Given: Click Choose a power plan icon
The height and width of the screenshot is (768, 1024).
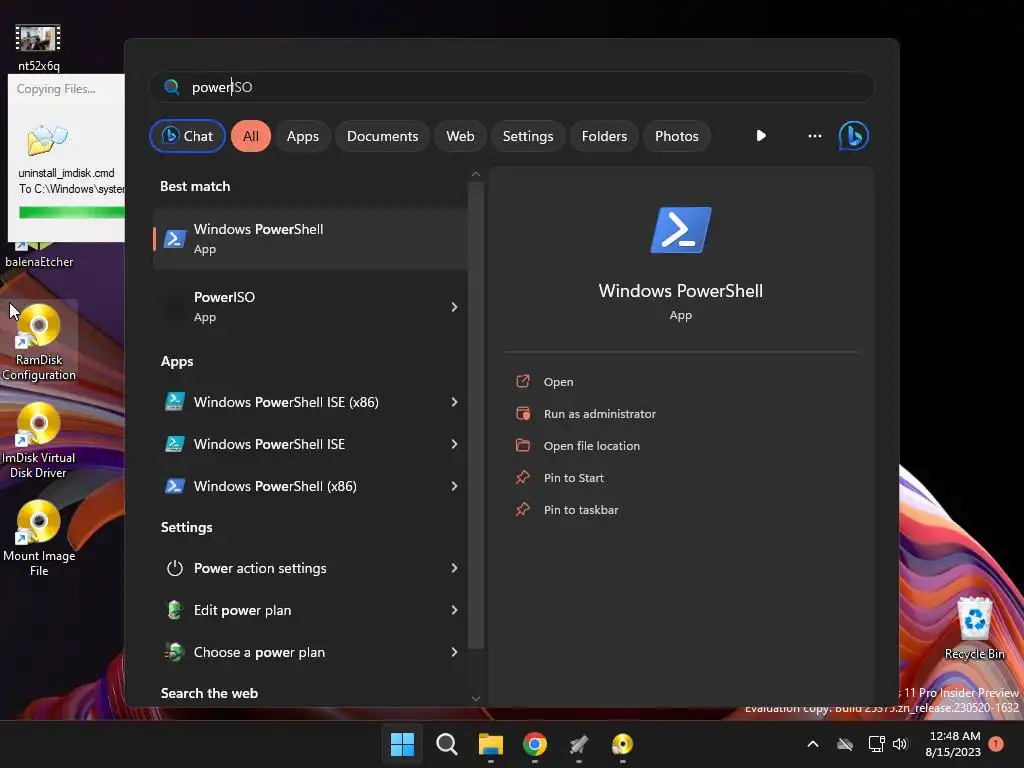Looking at the screenshot, I should [174, 652].
